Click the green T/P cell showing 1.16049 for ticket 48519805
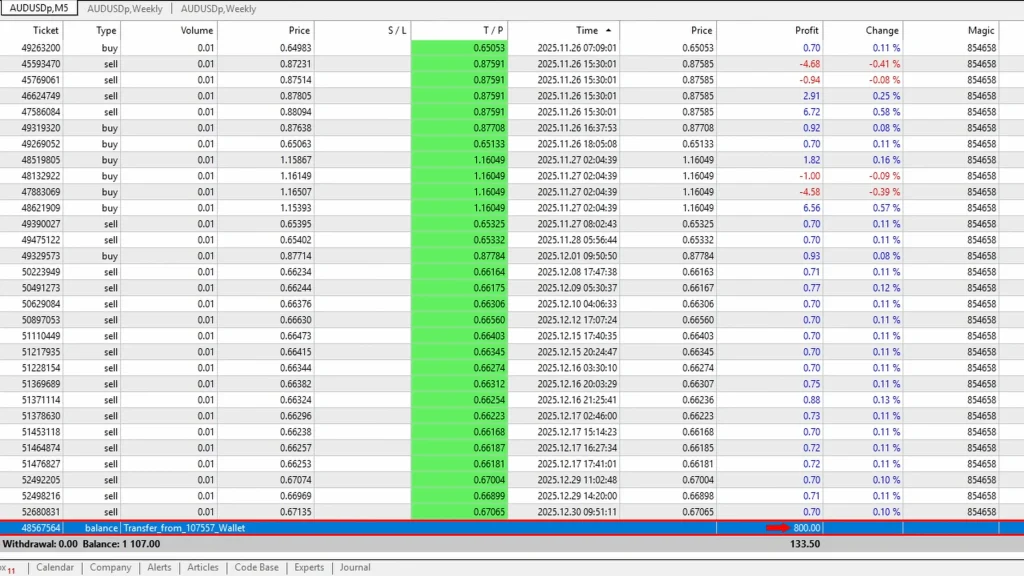 (458, 160)
